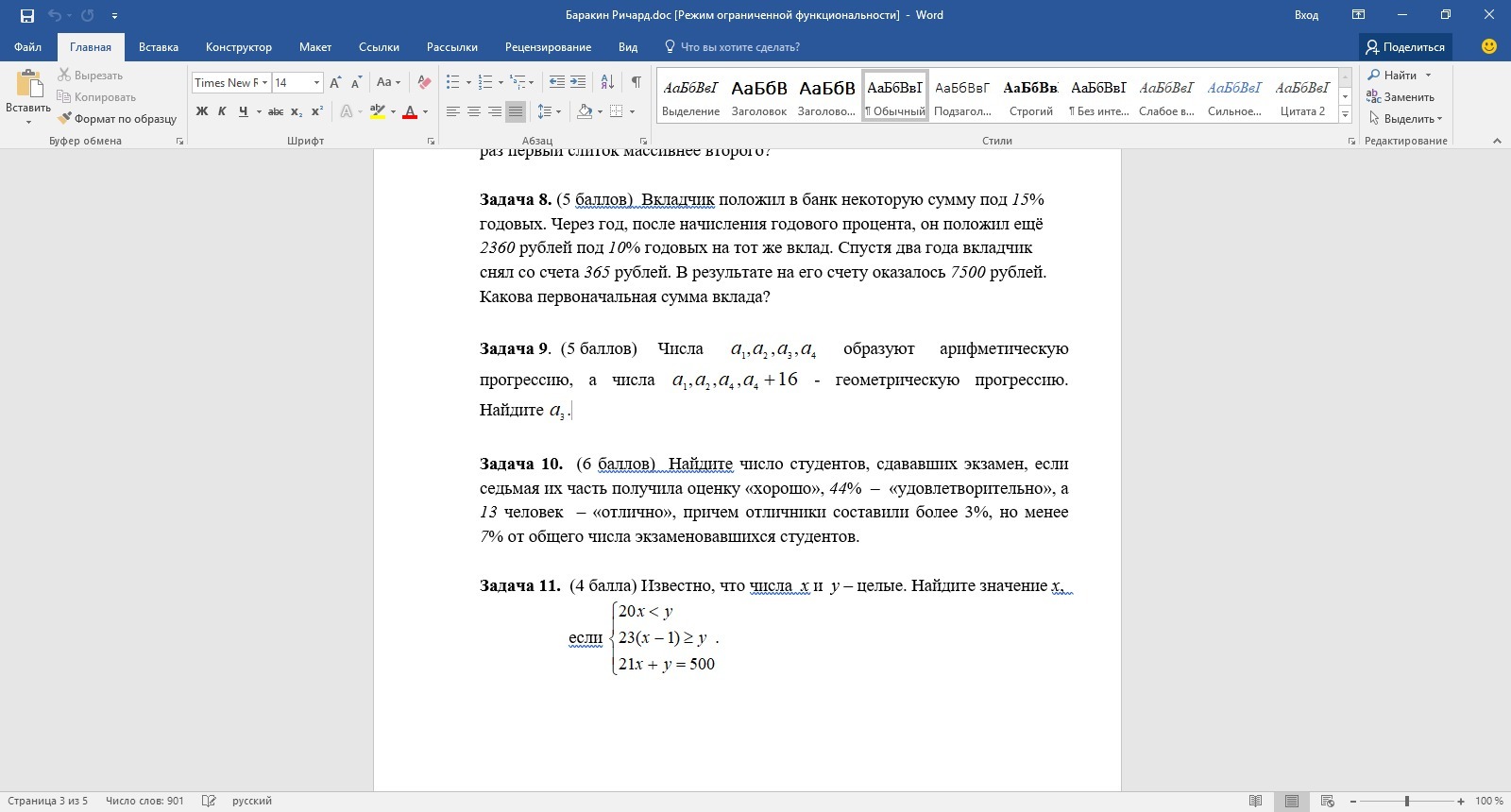
Task: Open the Вставка ribbon tab
Action: (159, 47)
